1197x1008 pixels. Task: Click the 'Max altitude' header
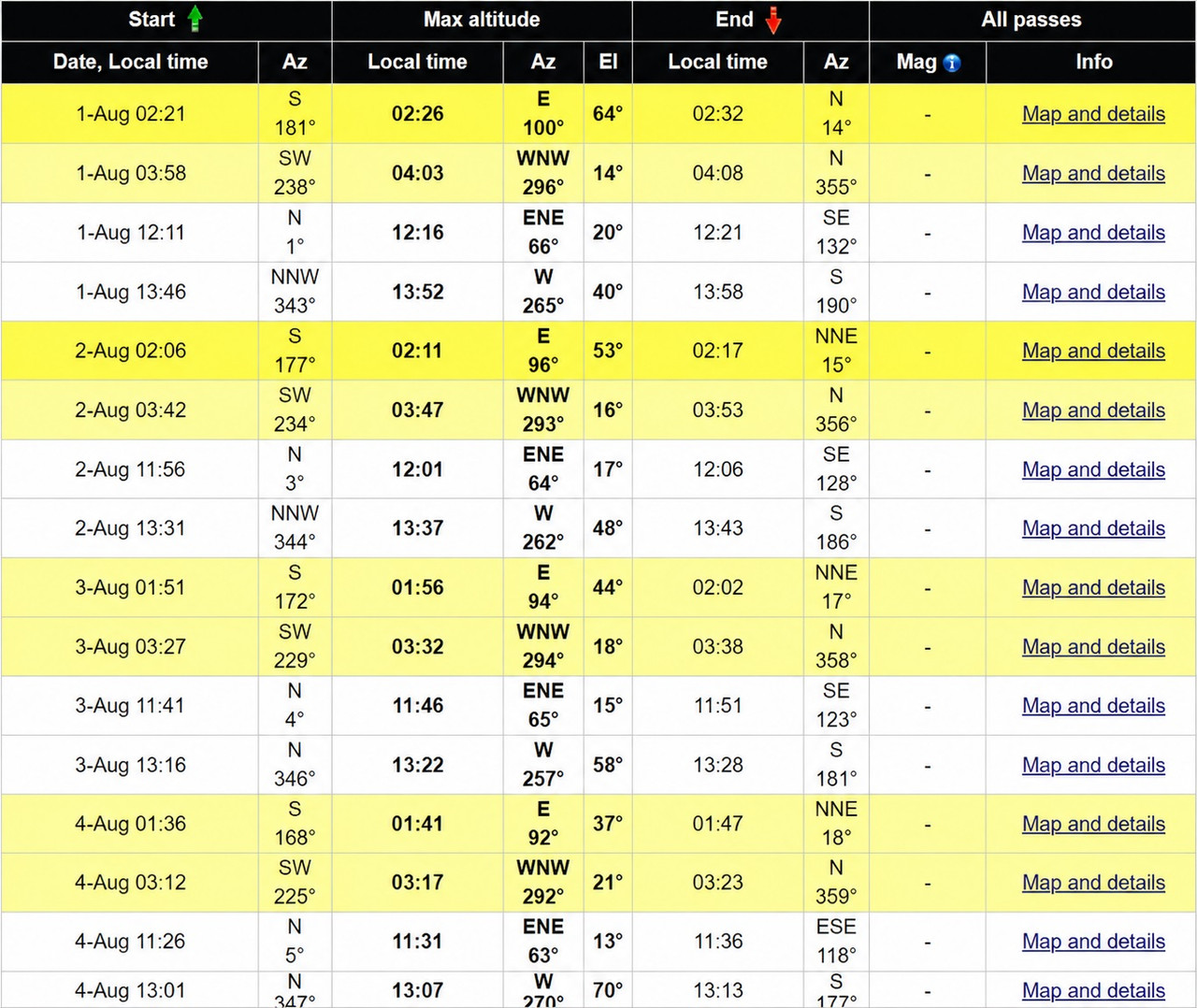click(482, 20)
